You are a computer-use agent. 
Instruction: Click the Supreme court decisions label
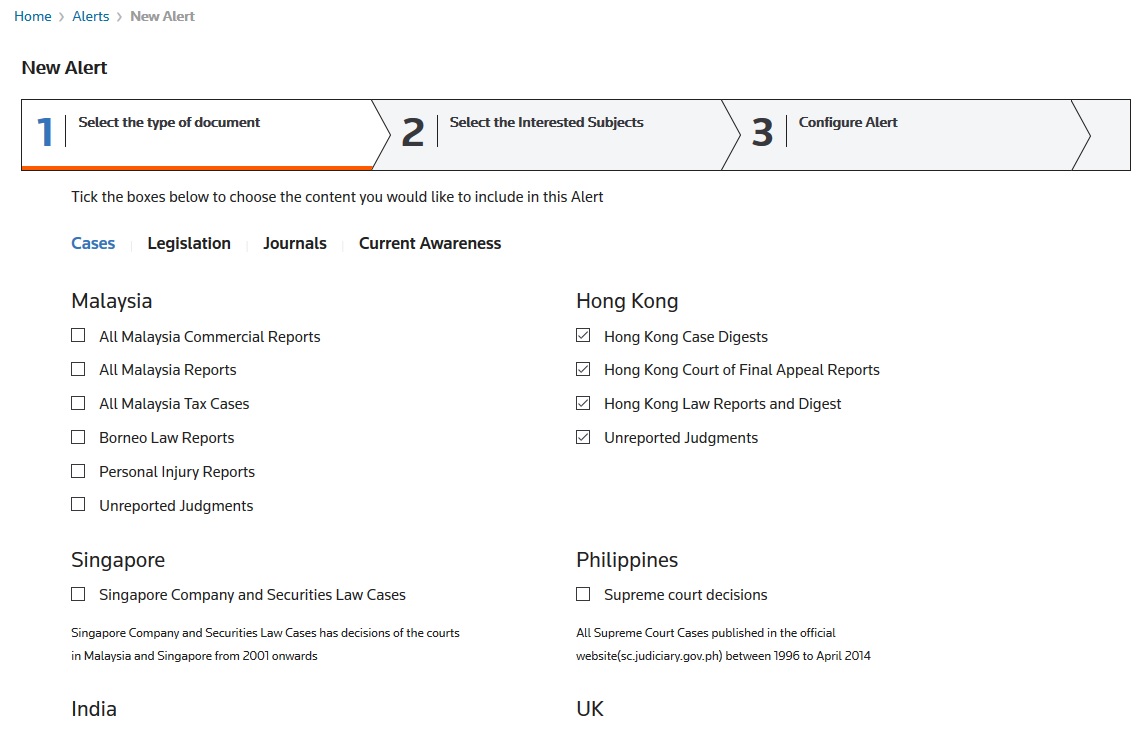click(x=685, y=595)
